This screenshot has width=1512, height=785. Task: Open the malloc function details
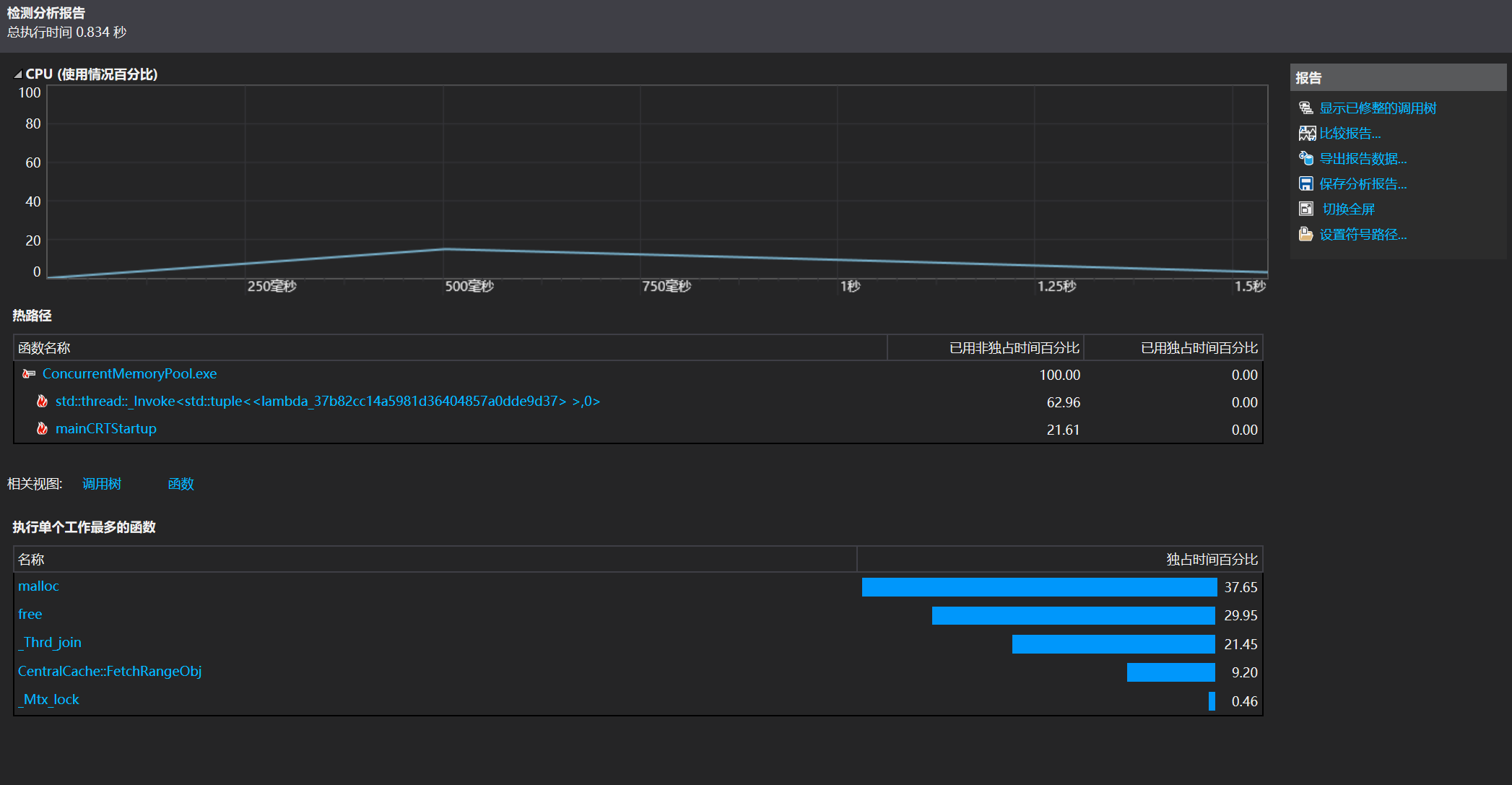pyautogui.click(x=38, y=586)
